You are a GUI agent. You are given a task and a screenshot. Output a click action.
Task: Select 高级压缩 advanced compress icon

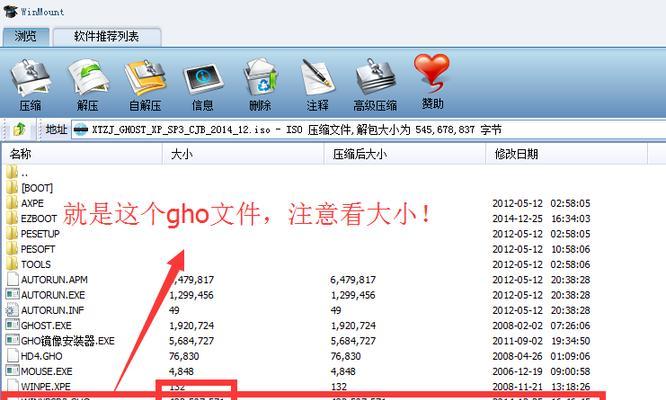(375, 77)
